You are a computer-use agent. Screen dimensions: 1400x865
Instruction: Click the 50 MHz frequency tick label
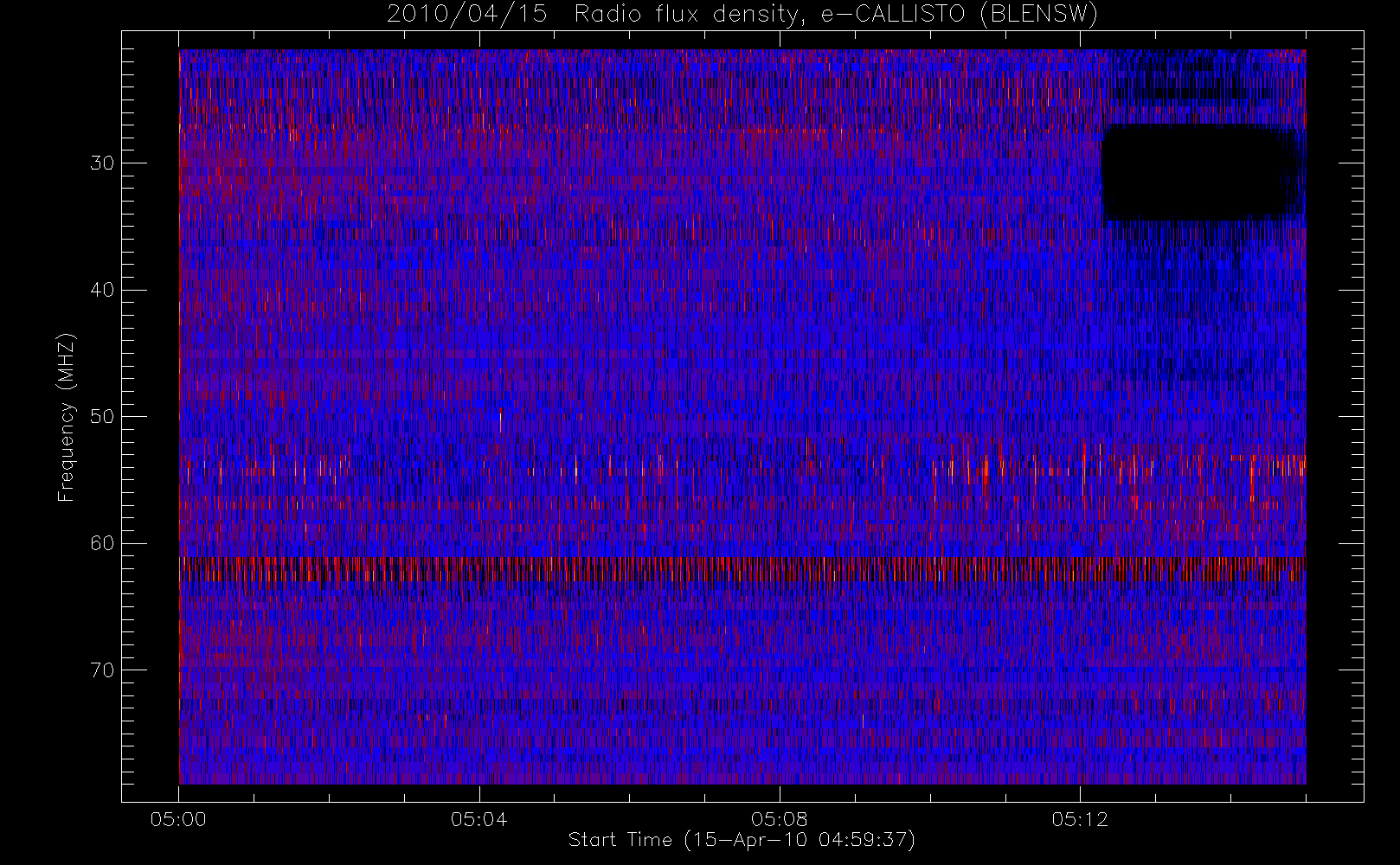[x=102, y=416]
